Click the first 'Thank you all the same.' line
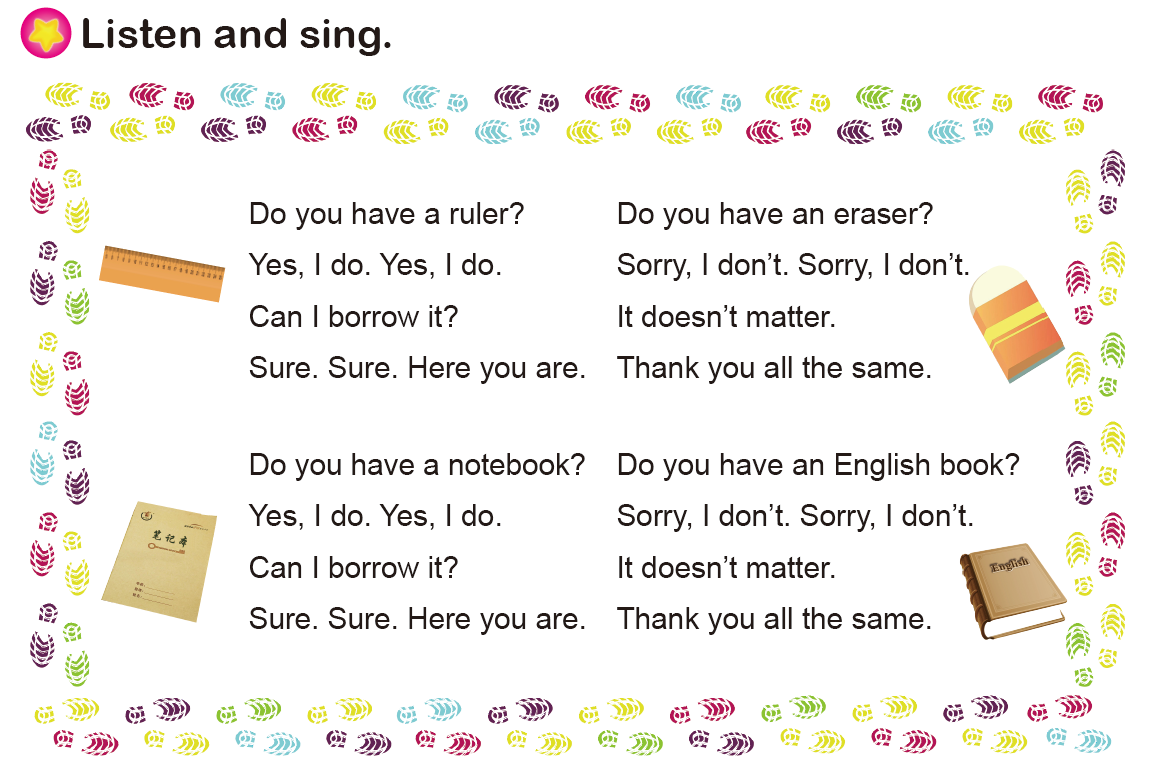Image resolution: width=1168 pixels, height=784 pixels. coord(774,368)
